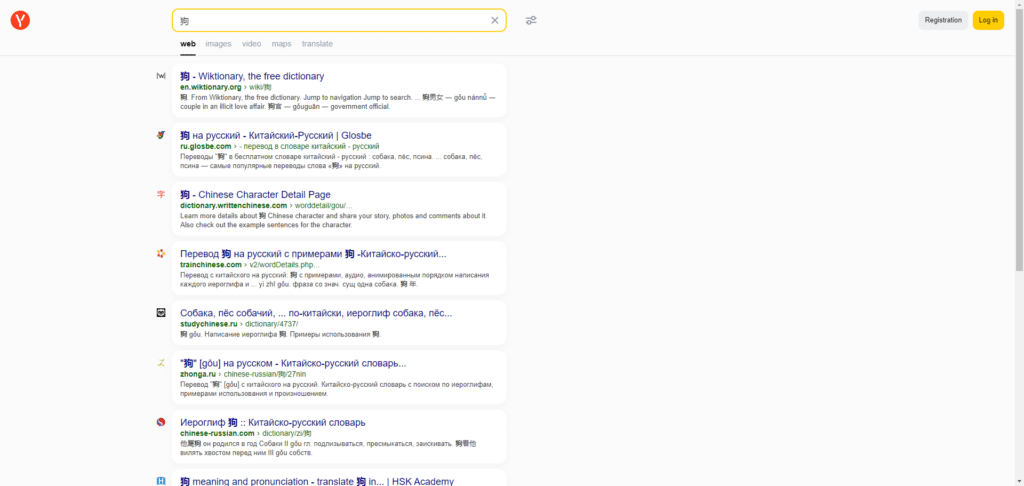Click the Yandex logo icon

click(x=20, y=20)
